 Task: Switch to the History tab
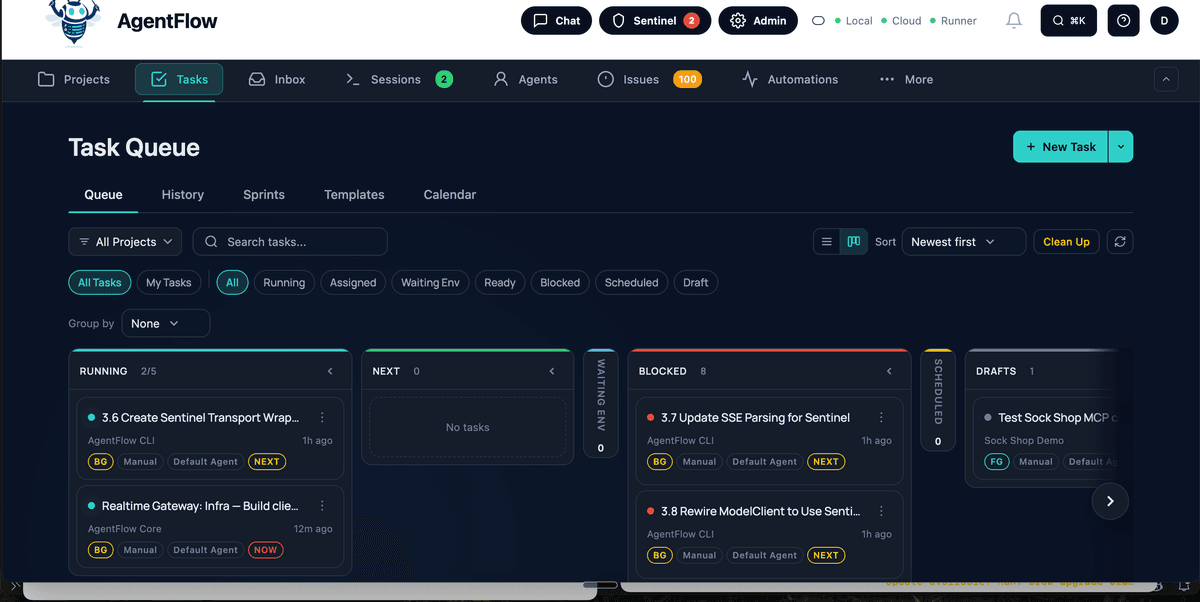[x=182, y=195]
